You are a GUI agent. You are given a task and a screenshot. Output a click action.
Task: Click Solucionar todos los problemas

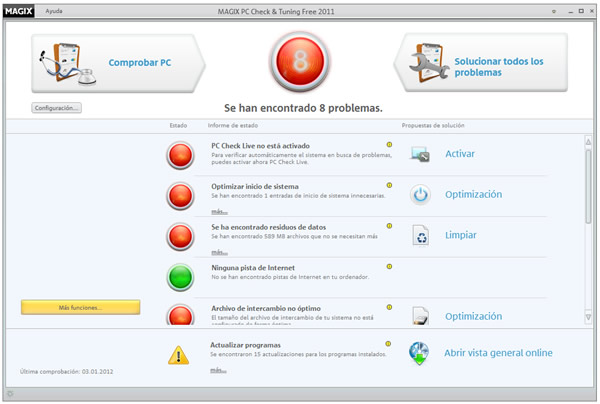481,62
